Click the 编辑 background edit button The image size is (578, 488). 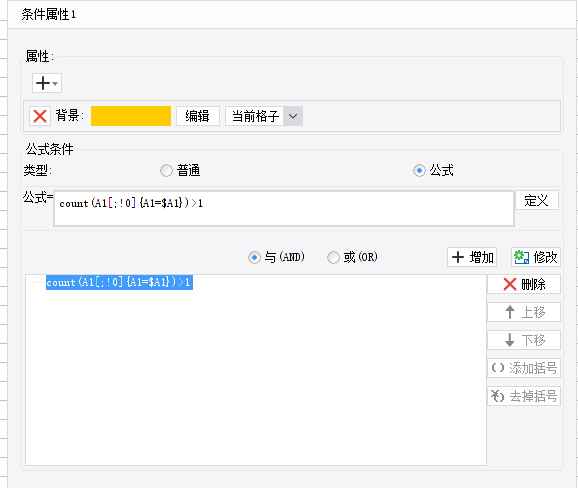[198, 116]
